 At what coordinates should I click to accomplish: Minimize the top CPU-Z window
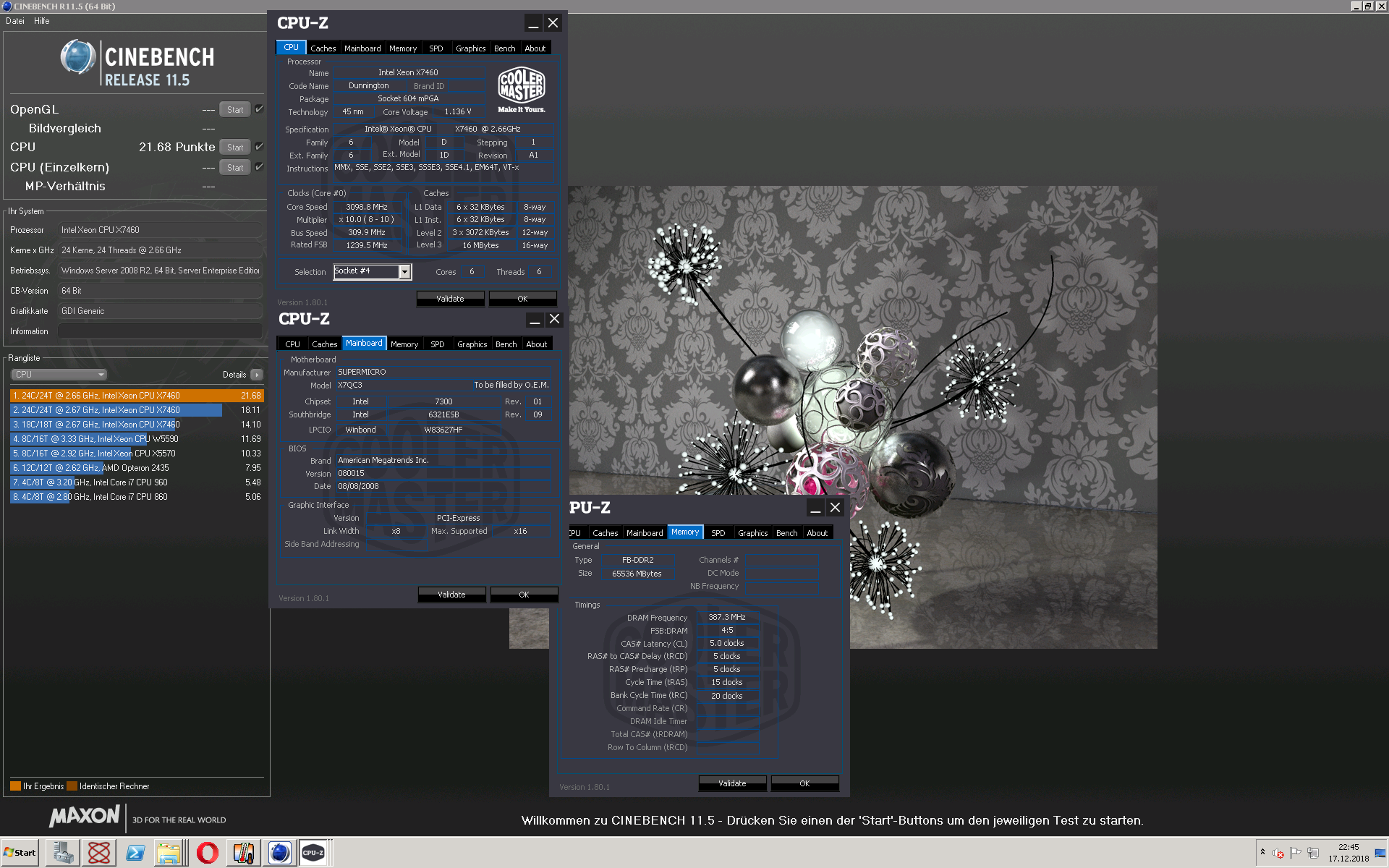click(x=533, y=23)
